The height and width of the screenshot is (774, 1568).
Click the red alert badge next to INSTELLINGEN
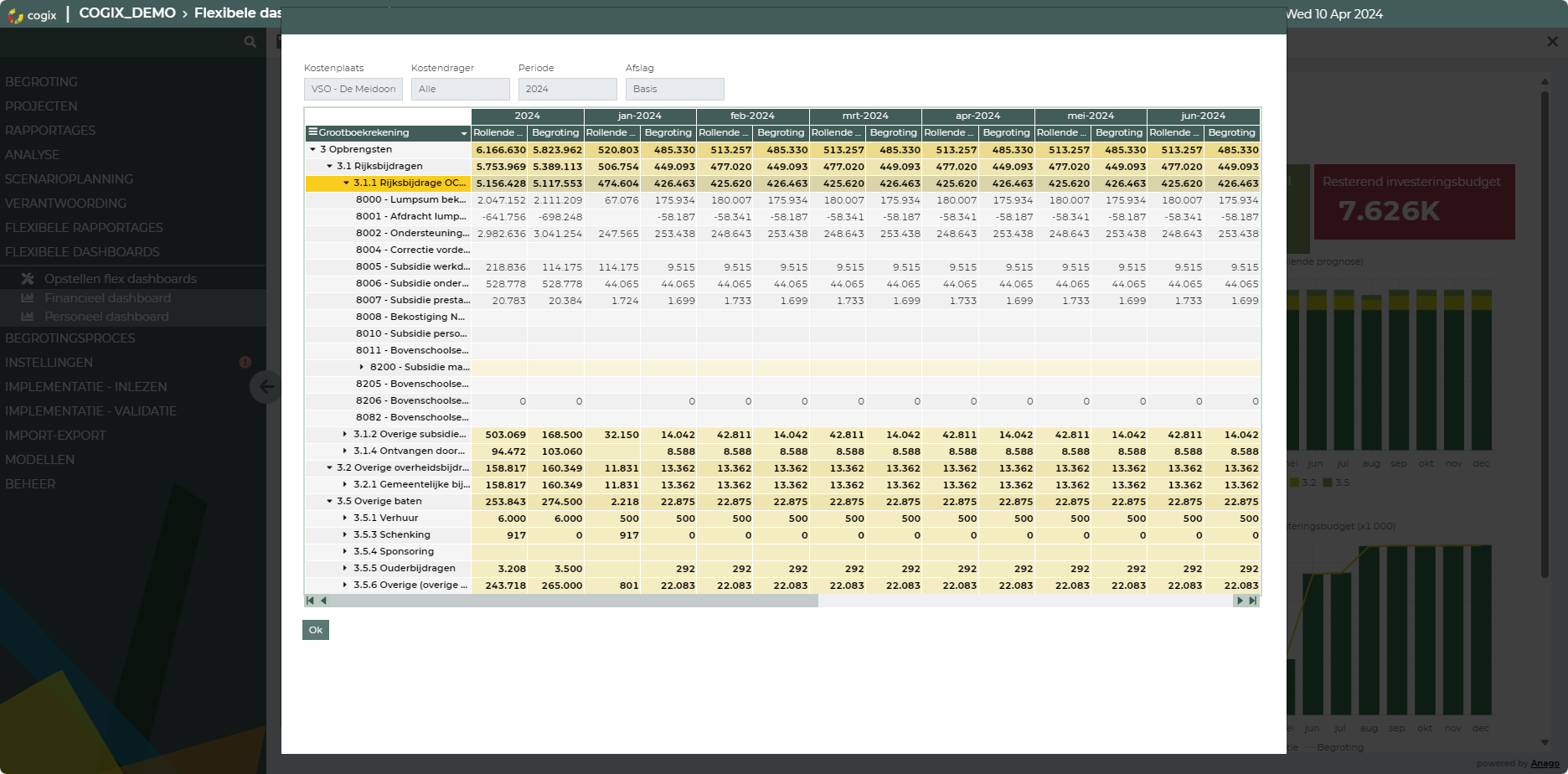coord(245,363)
